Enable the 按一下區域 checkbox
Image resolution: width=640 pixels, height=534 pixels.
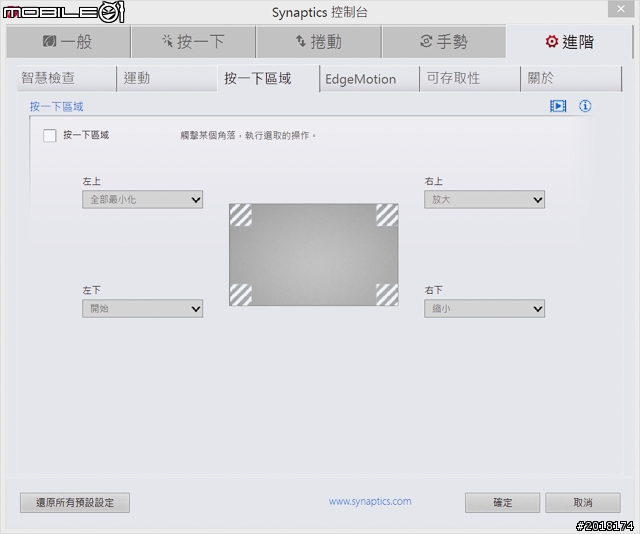pyautogui.click(x=50, y=136)
